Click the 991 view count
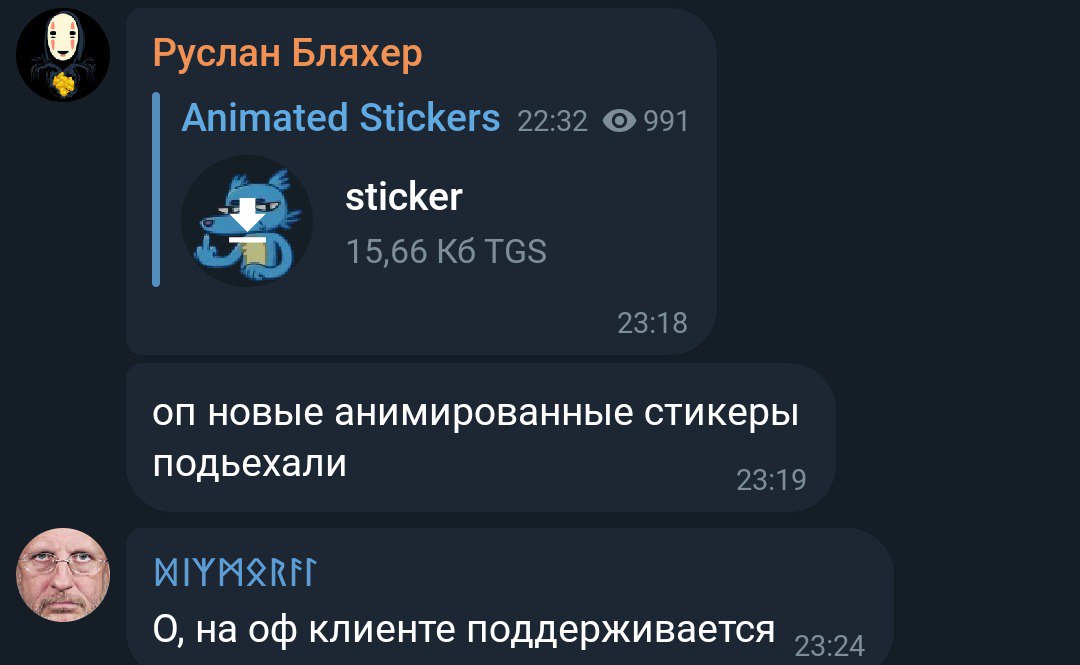The width and height of the screenshot is (1080, 665). click(665, 121)
